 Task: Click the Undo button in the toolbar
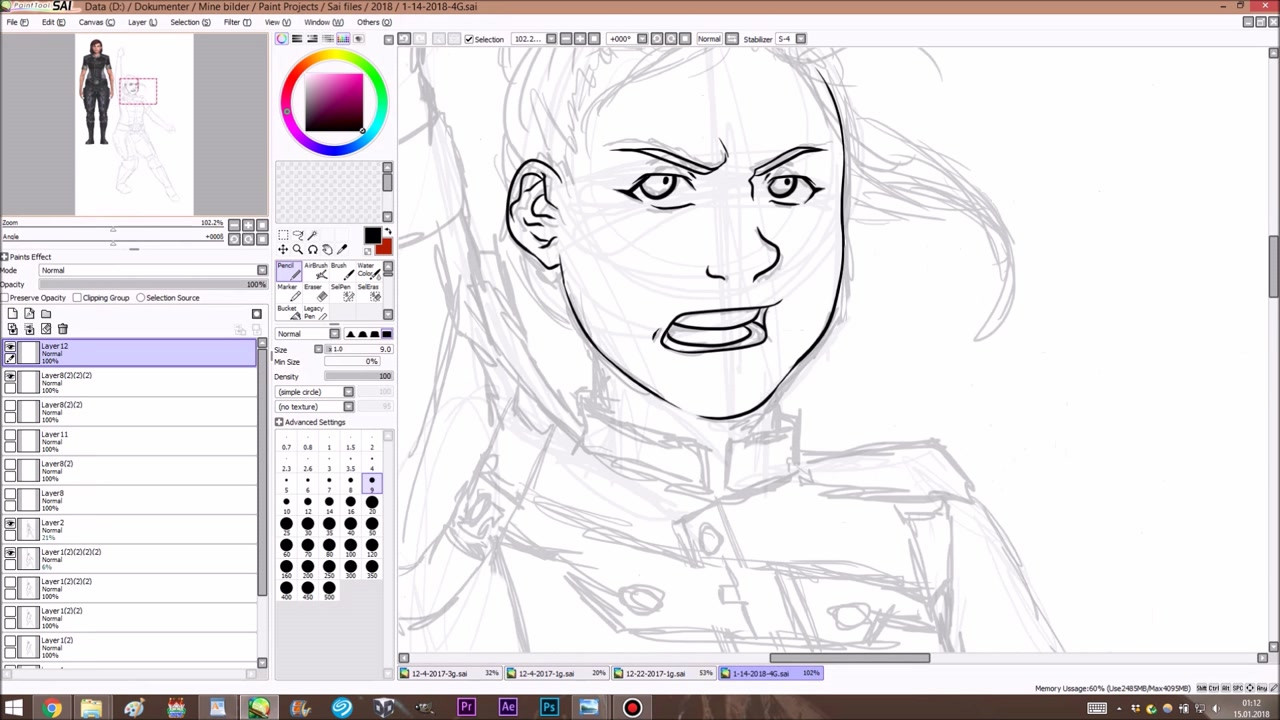[x=404, y=39]
